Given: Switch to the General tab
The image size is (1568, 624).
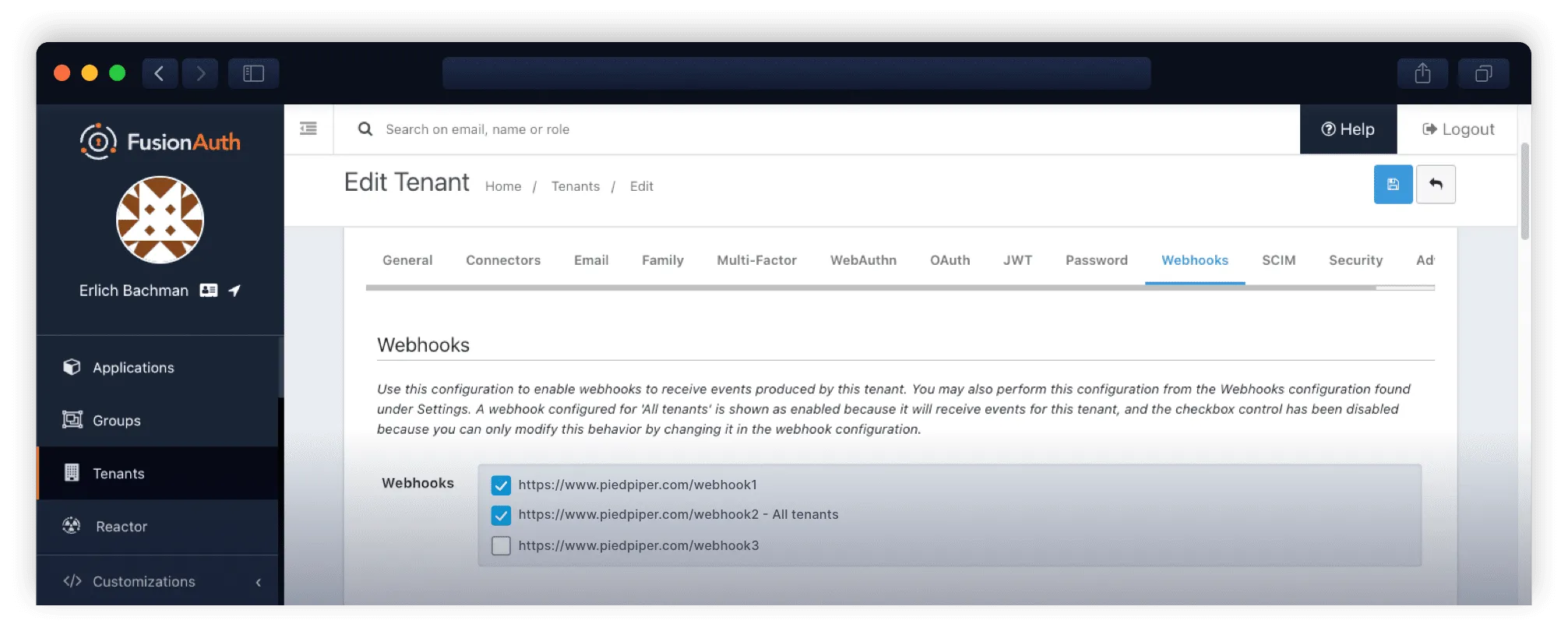Looking at the screenshot, I should click(407, 260).
